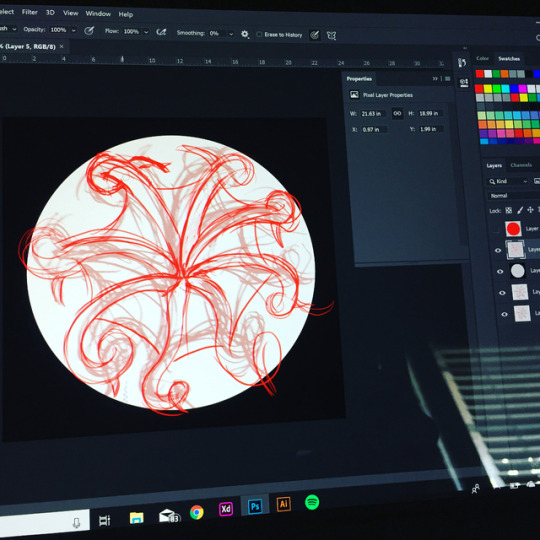Click Smoothing 0% value field
540x540 pixels.
217,33
